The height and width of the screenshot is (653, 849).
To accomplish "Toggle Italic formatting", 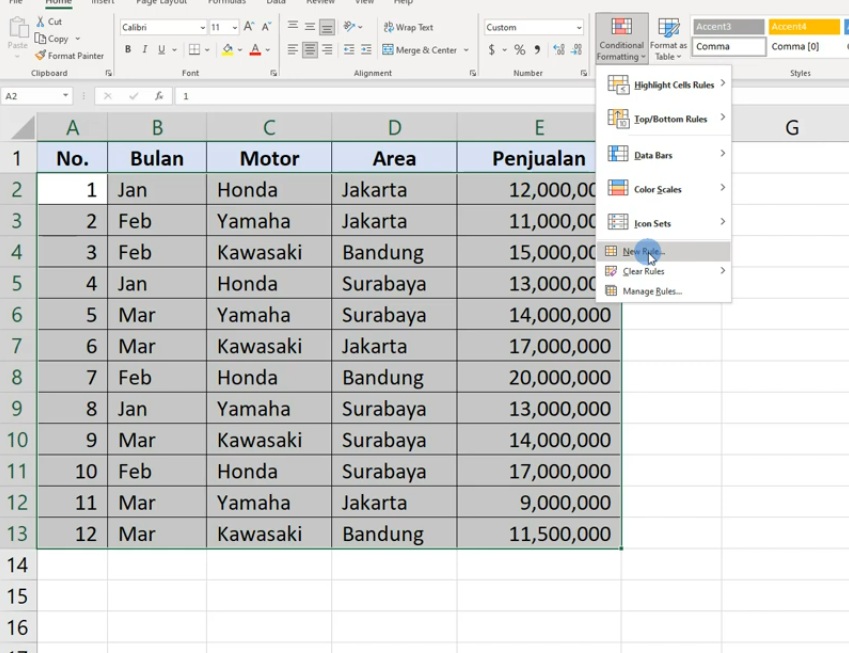I will 145,50.
